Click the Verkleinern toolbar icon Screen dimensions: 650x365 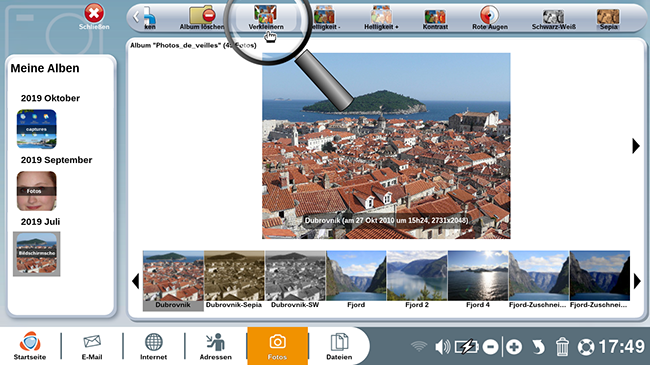(x=266, y=17)
